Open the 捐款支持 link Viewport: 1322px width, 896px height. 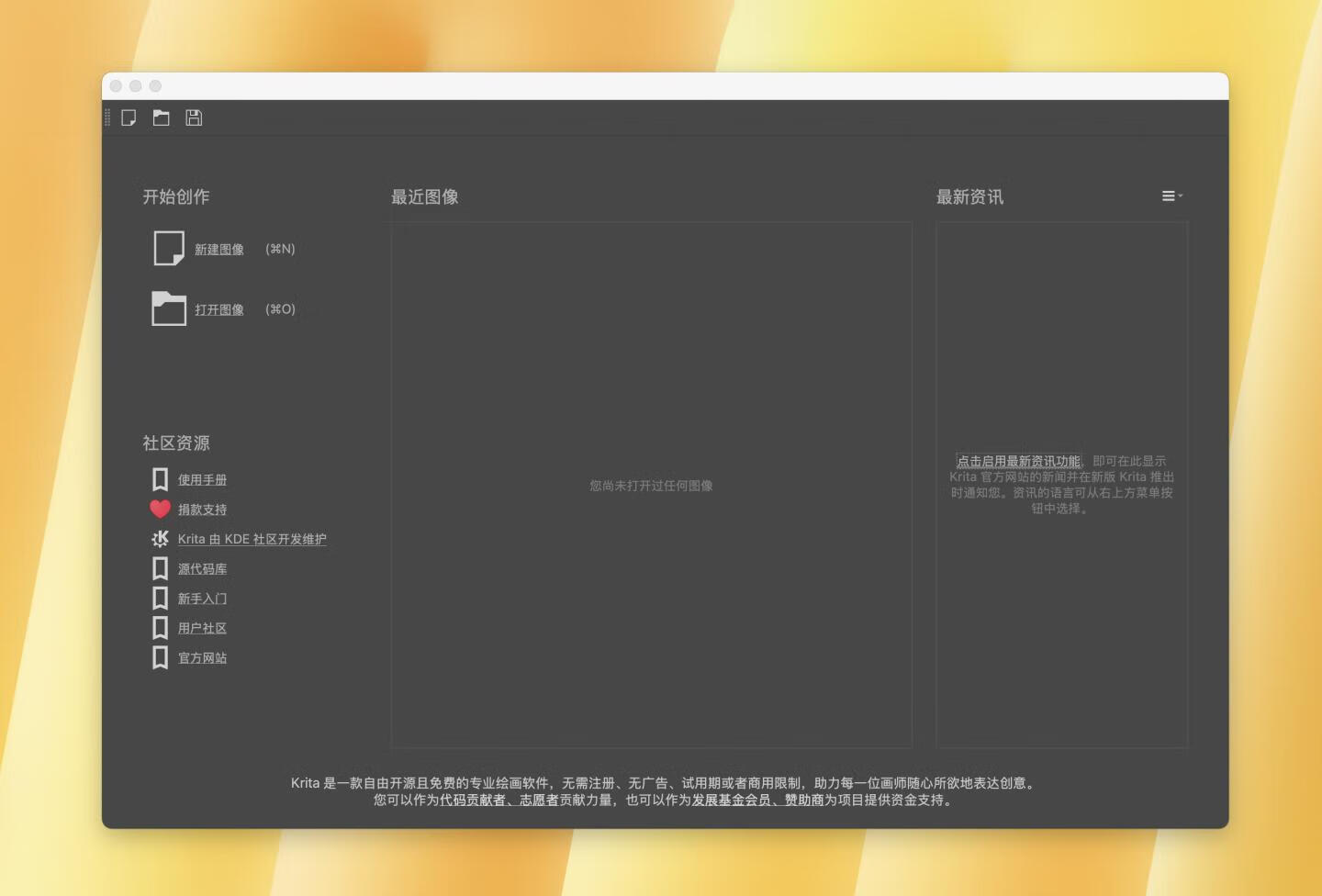202,510
